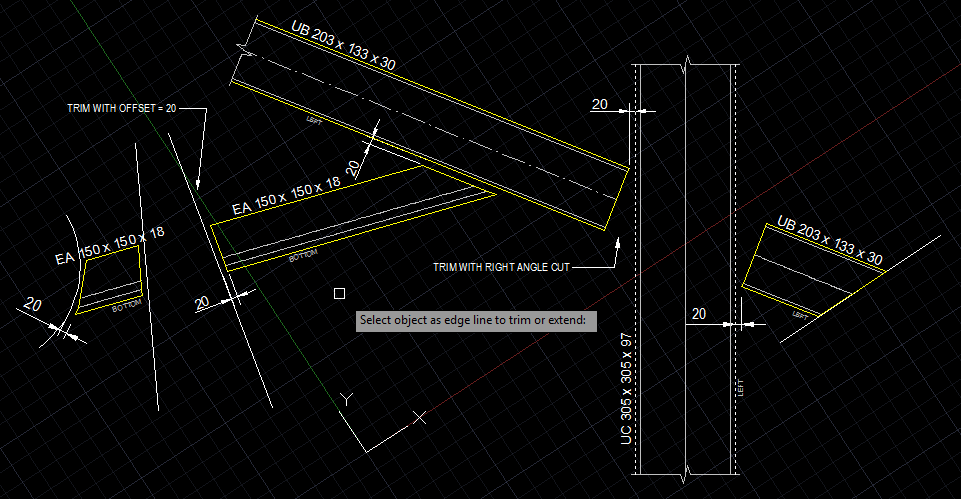Click the vertical 'UC 305 x 305 x 97' label

[626, 389]
